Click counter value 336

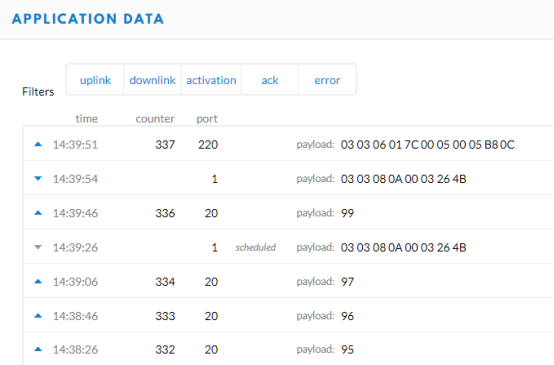coord(165,213)
